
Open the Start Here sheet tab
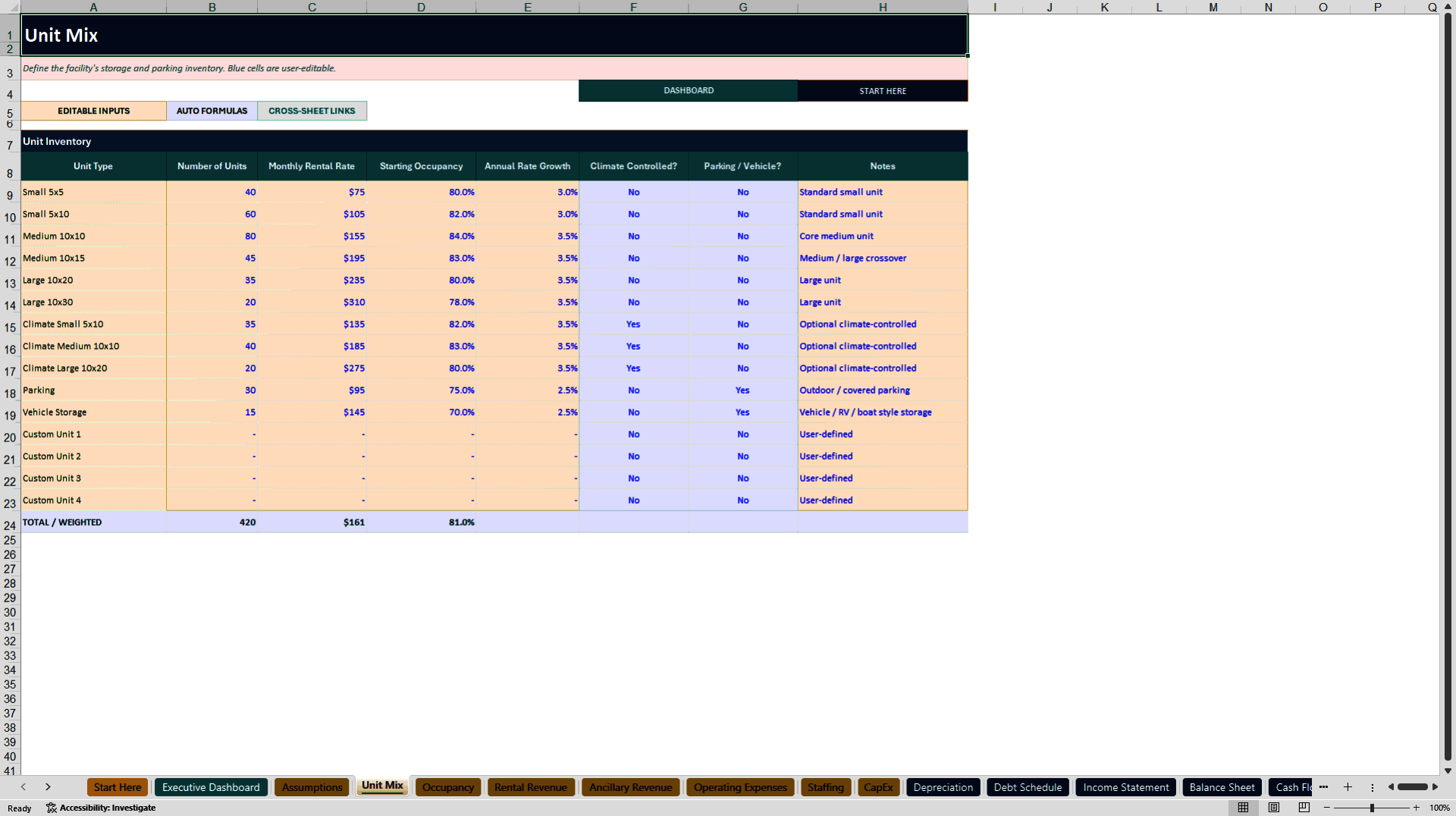[x=118, y=787]
